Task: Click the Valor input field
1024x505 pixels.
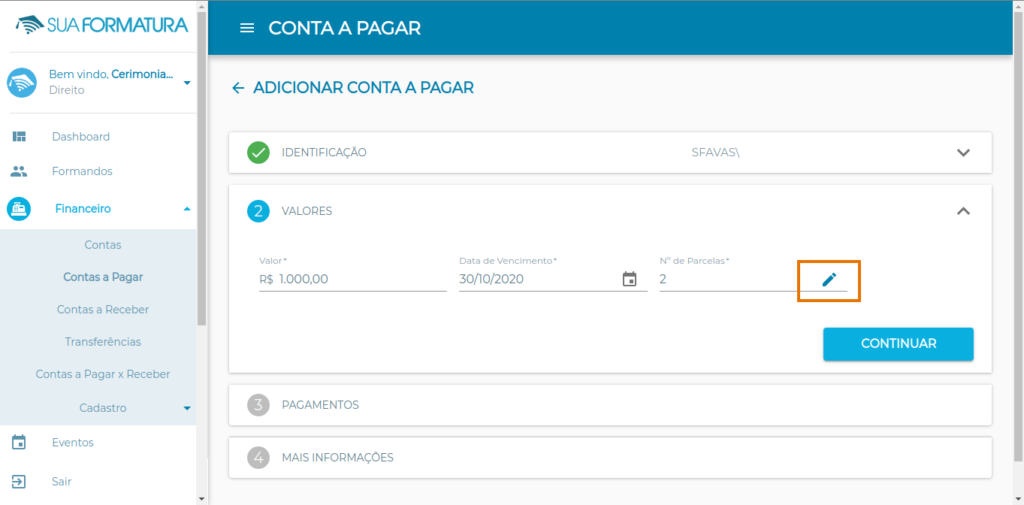Action: point(360,280)
